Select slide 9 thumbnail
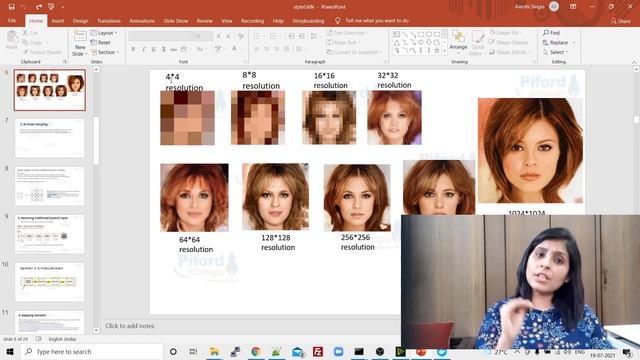 [x=49, y=235]
